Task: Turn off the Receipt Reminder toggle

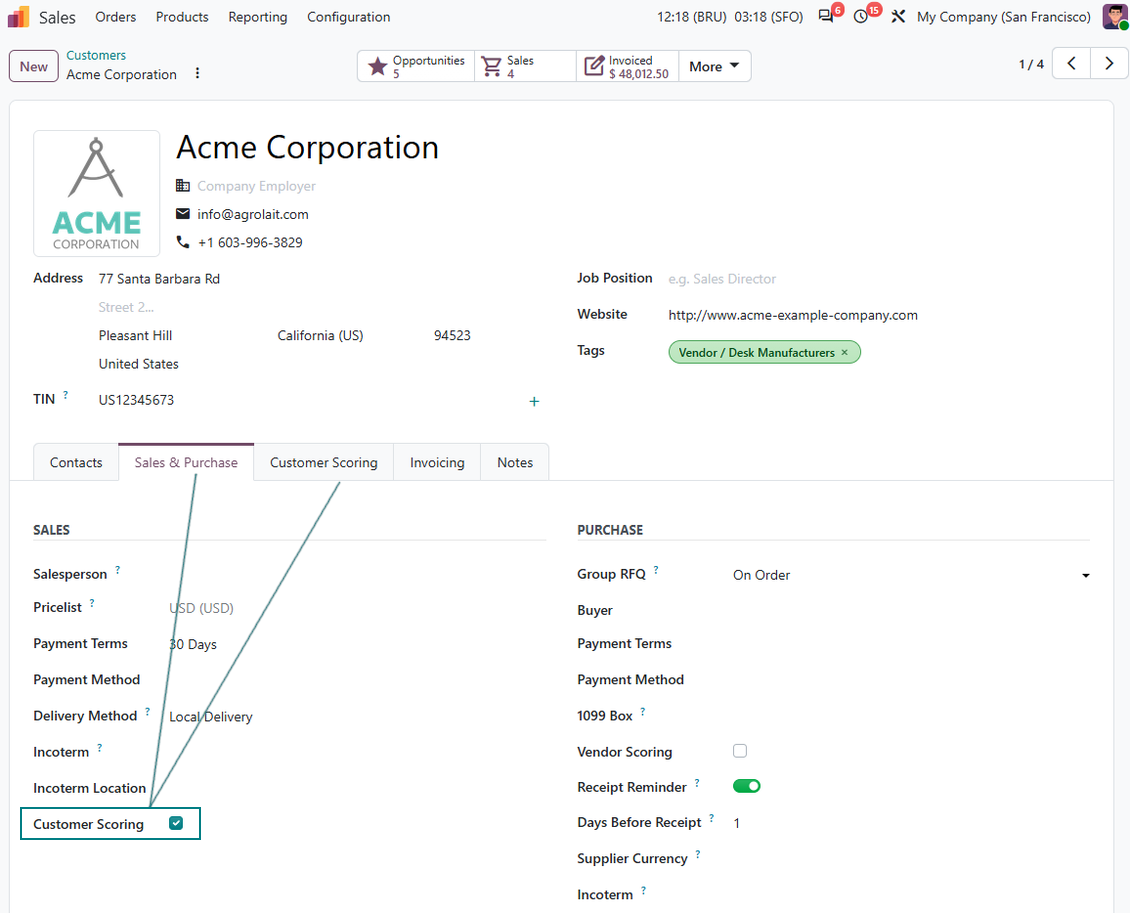Action: 747,786
